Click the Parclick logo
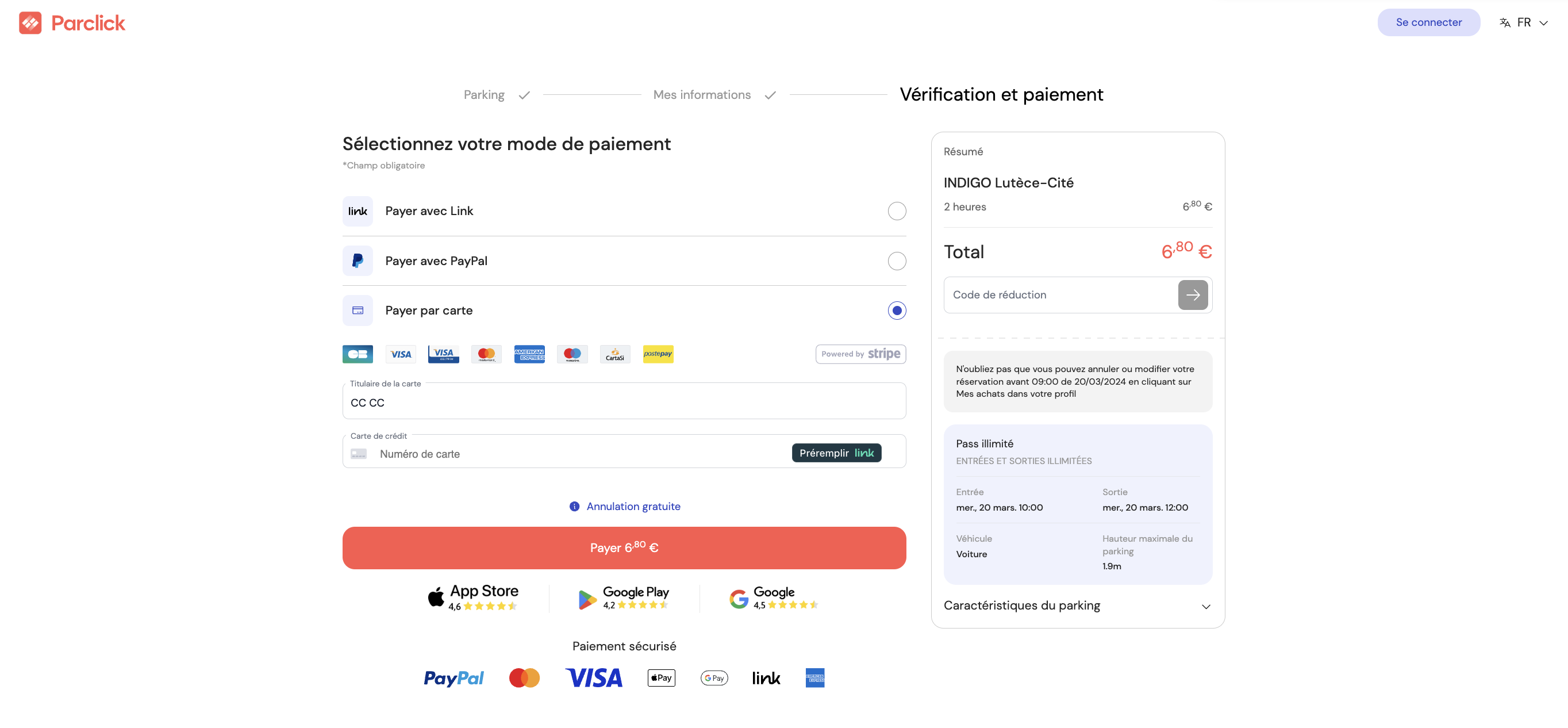 [x=71, y=22]
